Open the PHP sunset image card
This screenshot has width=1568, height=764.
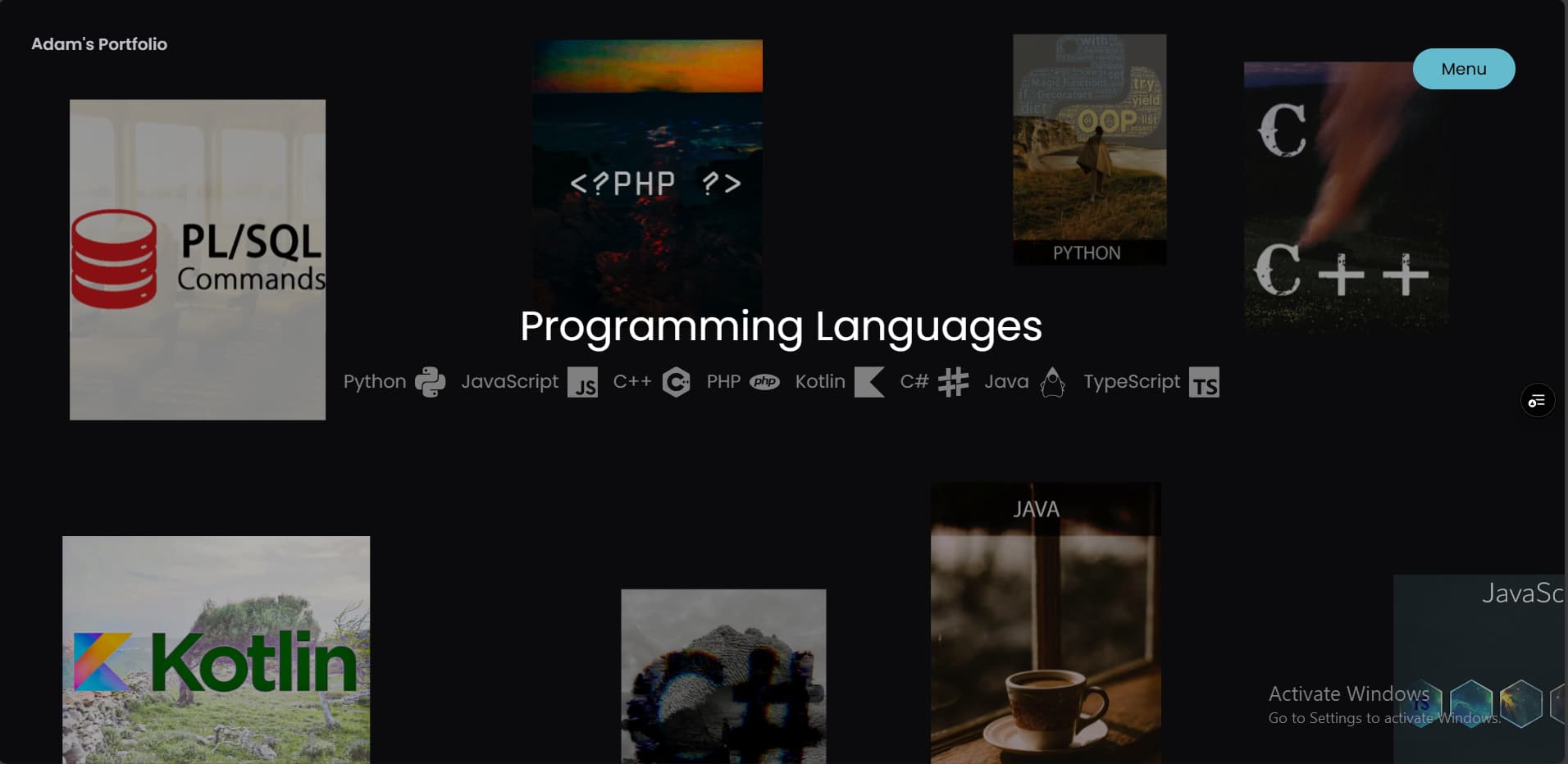[x=647, y=164]
